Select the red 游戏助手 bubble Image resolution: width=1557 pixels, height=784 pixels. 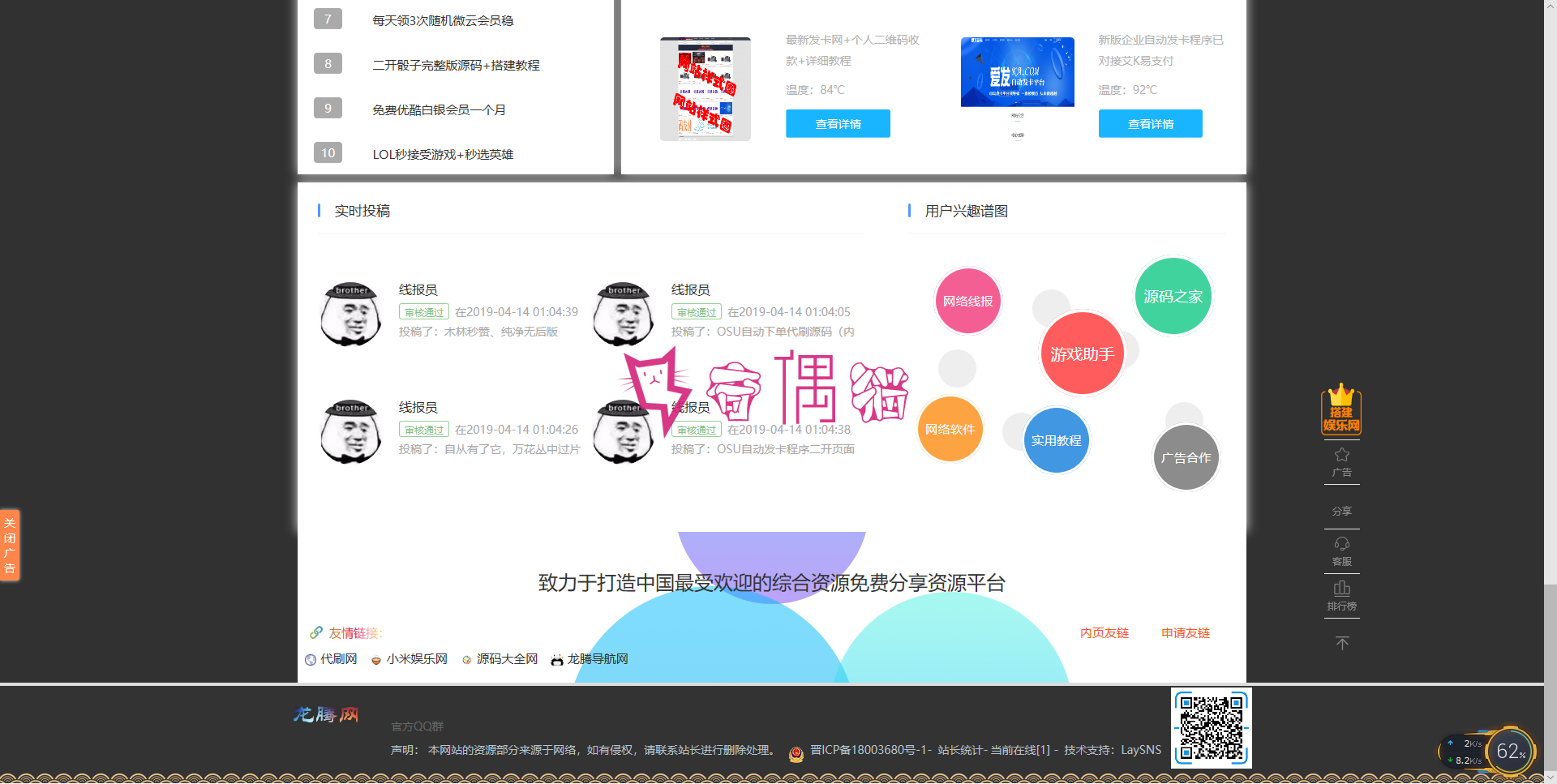coord(1083,353)
